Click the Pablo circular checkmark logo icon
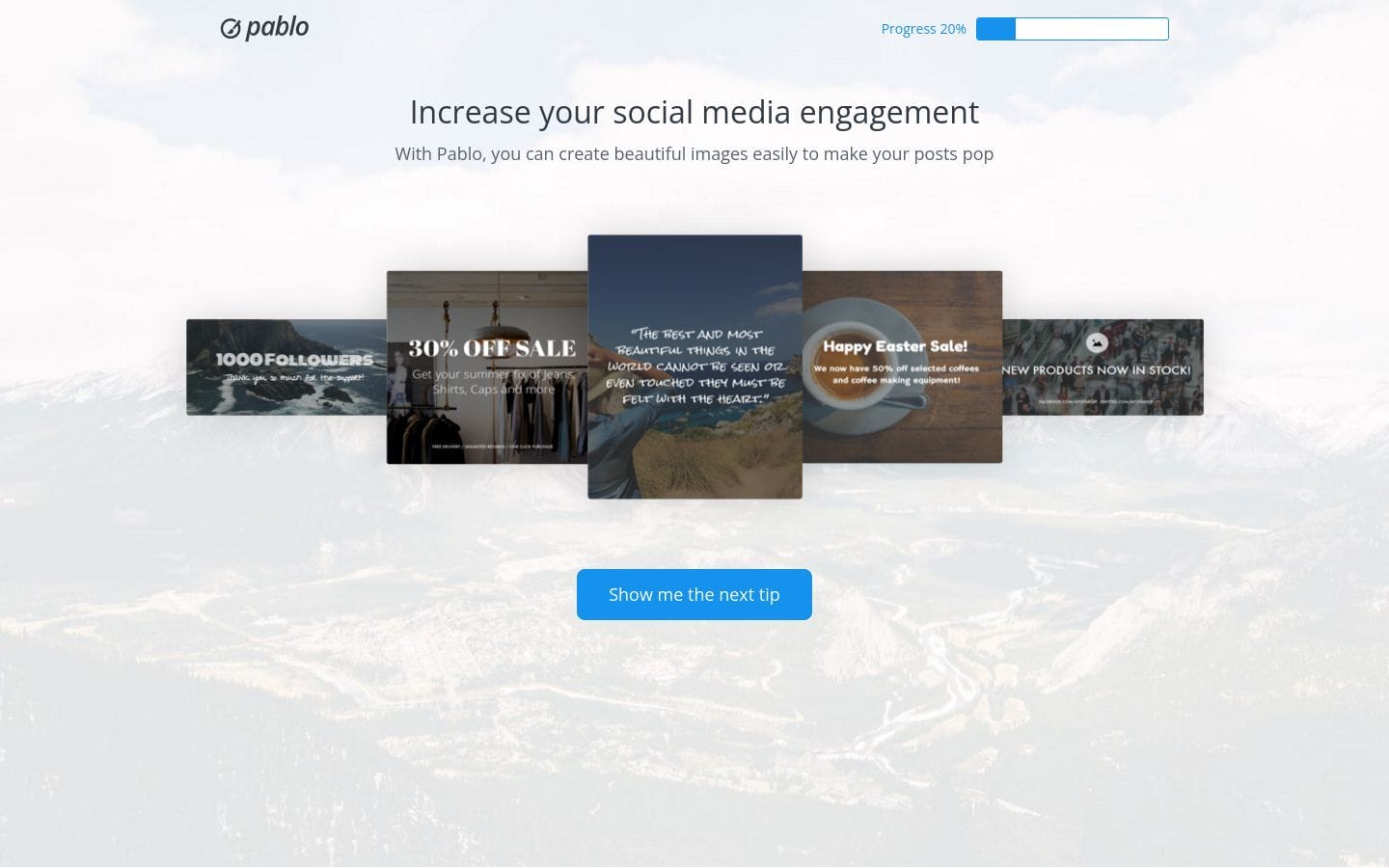Screen dimensions: 1389x868 click(230, 29)
